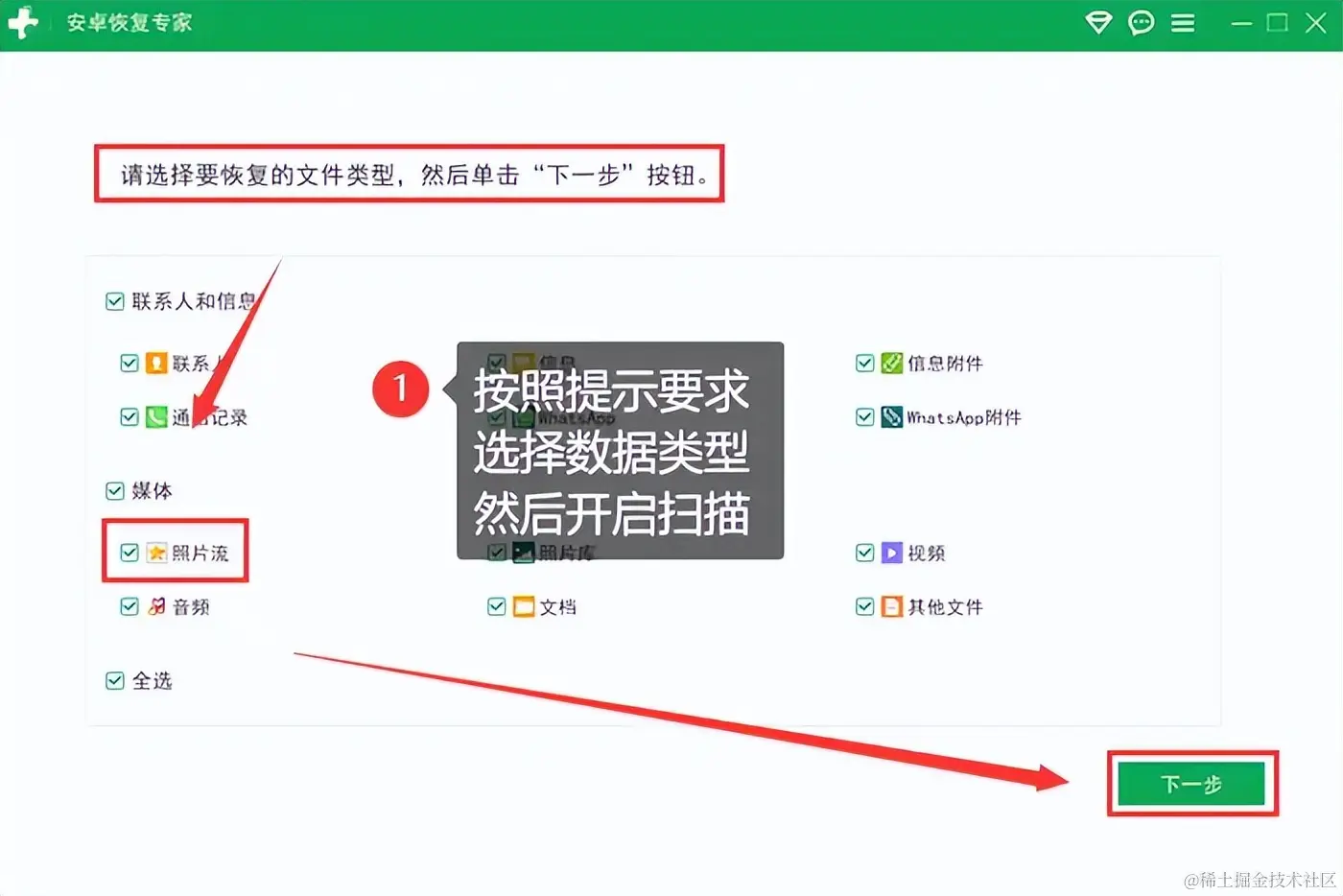Click the 视频 label text
Image resolution: width=1343 pixels, height=896 pixels.
(x=927, y=553)
